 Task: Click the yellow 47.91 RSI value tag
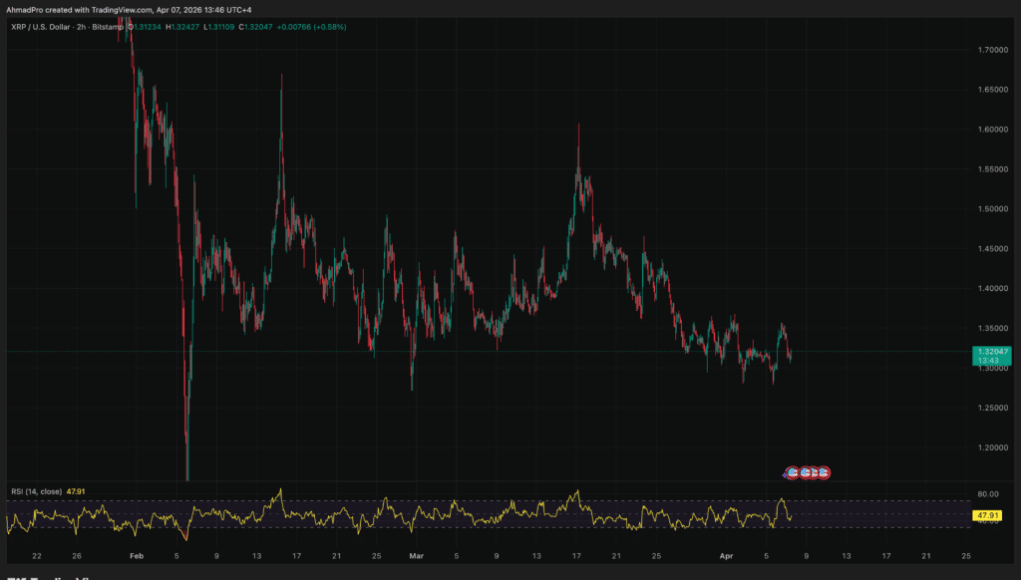[986, 516]
